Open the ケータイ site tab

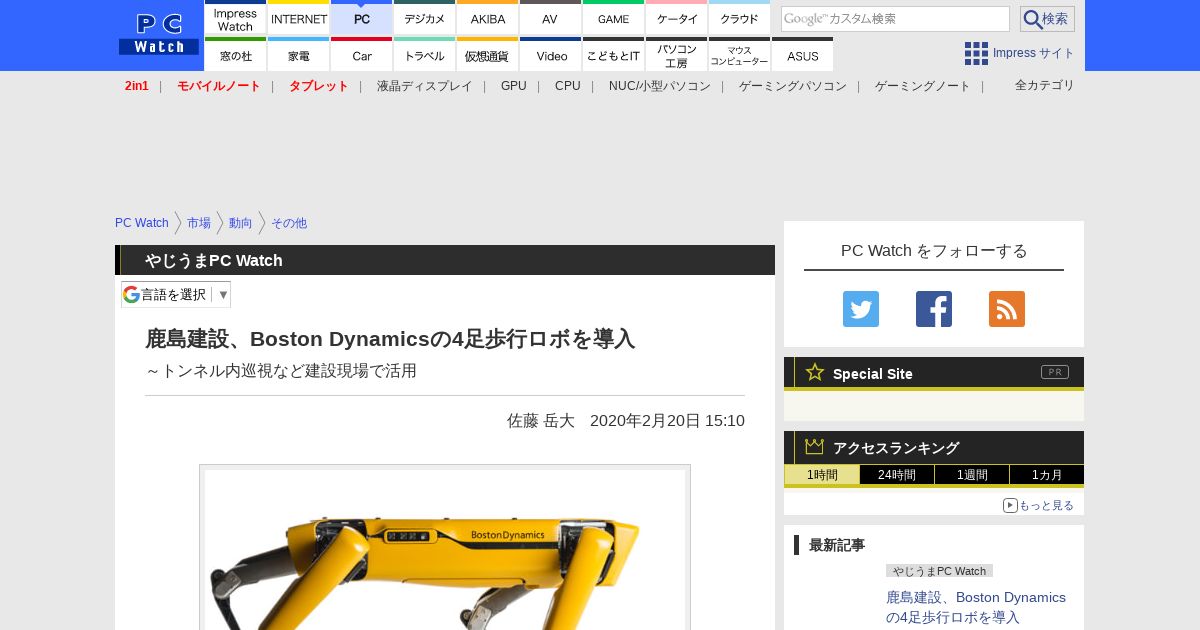point(677,19)
